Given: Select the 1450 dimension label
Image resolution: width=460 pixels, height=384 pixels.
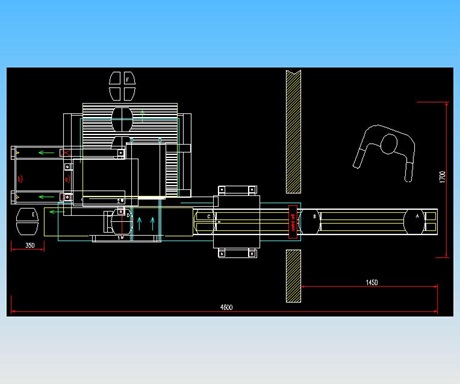Looking at the screenshot, I should [372, 283].
